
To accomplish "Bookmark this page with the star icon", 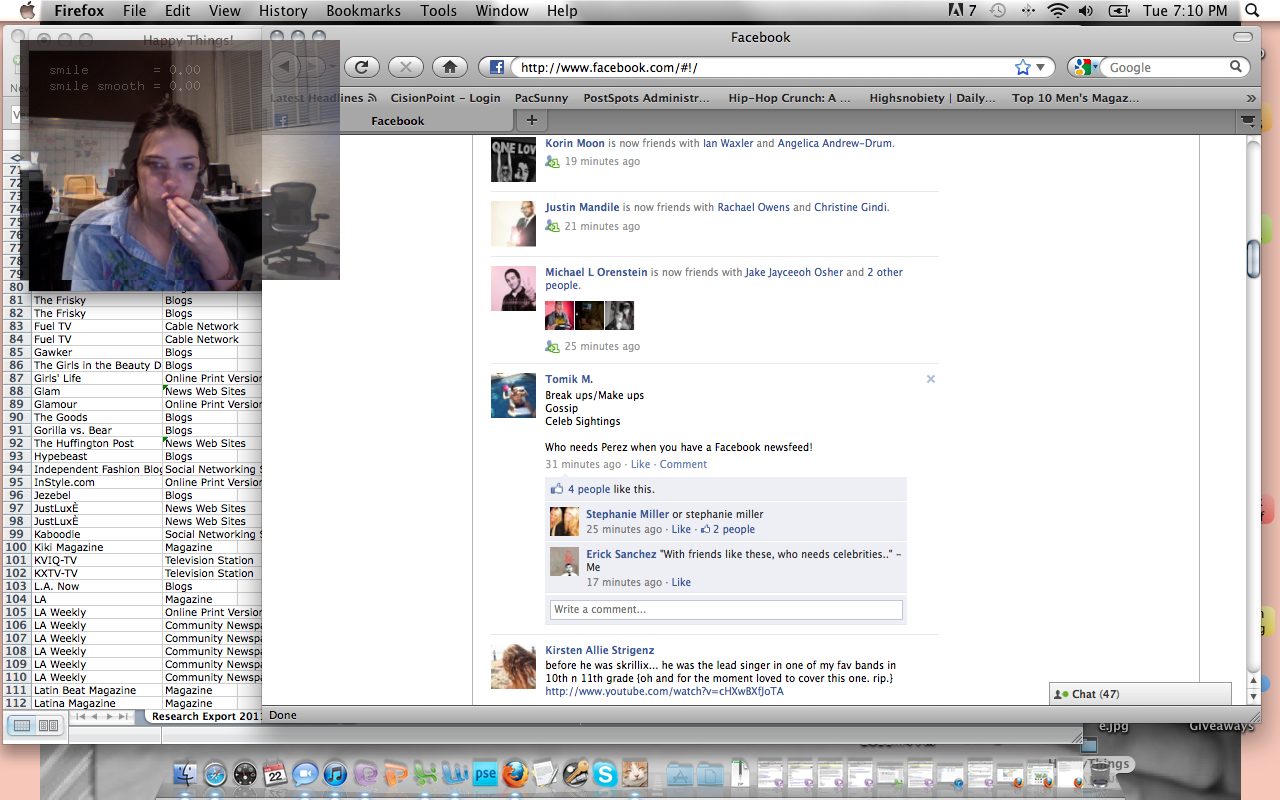I will [x=1022, y=67].
